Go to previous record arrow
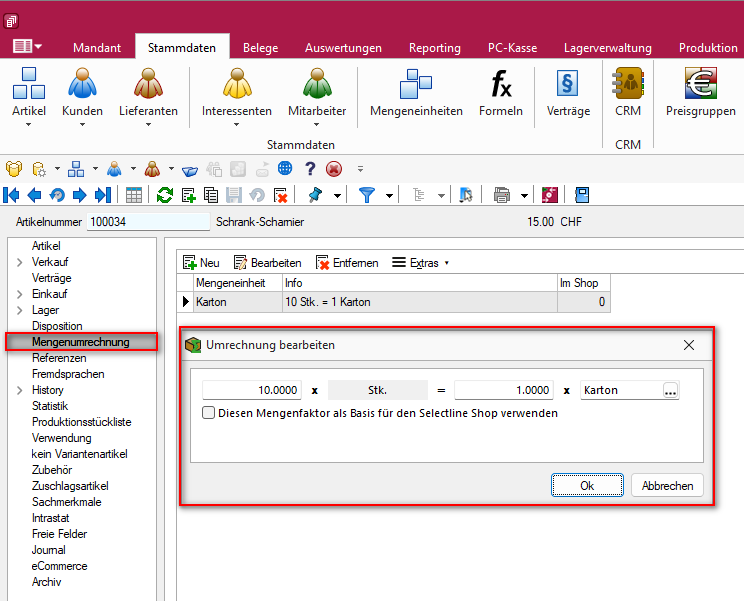This screenshot has height=601, width=744. point(34,195)
